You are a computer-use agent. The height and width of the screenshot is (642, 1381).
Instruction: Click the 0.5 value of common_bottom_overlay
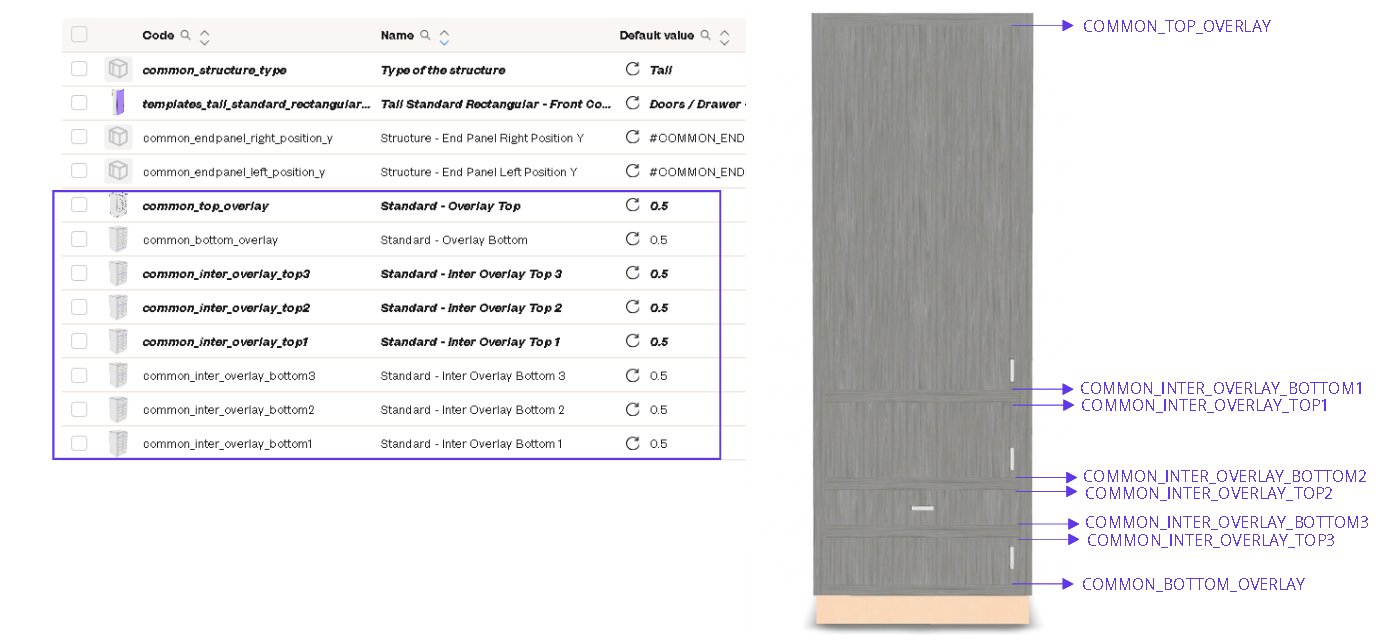point(658,240)
